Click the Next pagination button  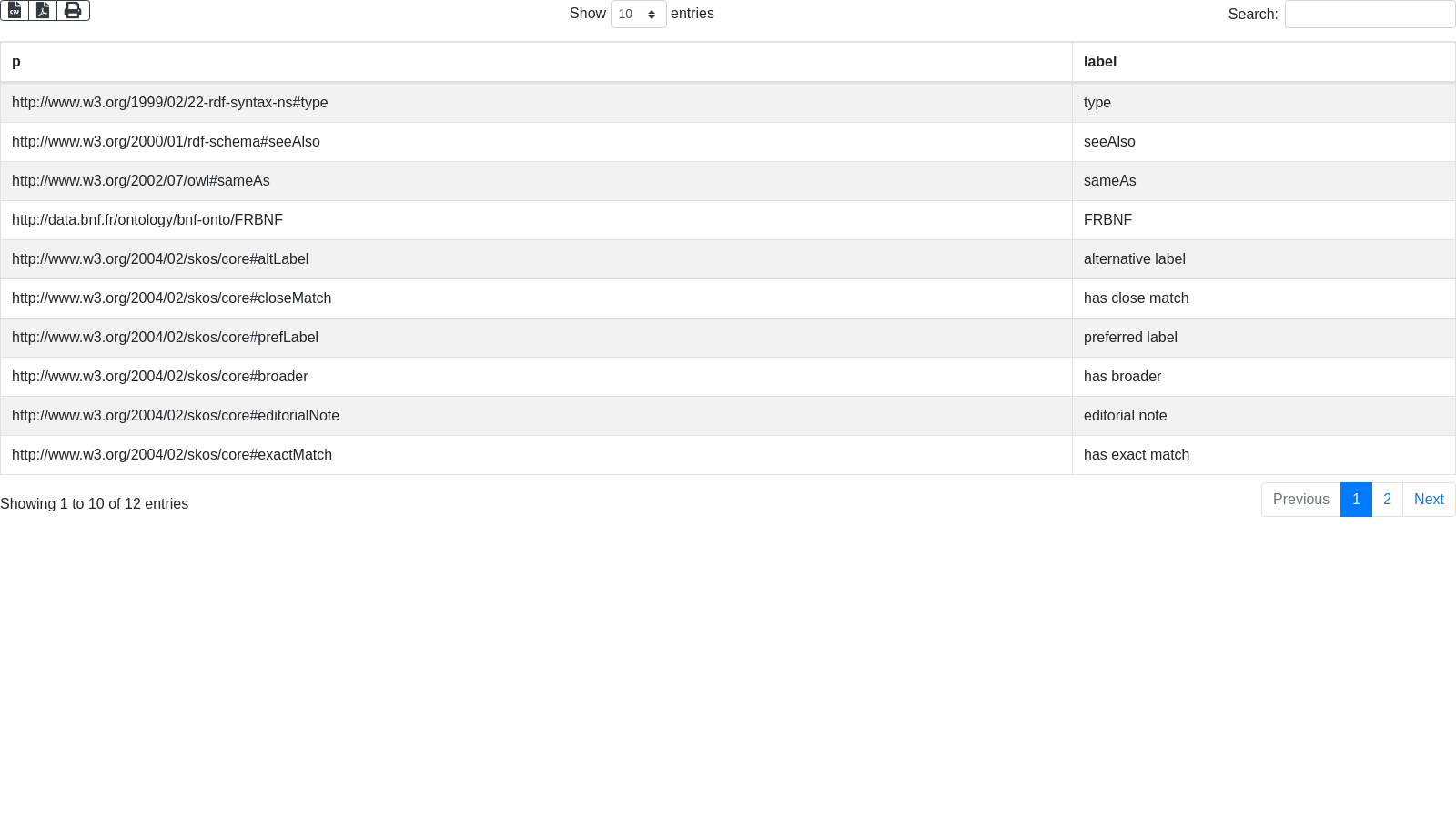(x=1428, y=500)
